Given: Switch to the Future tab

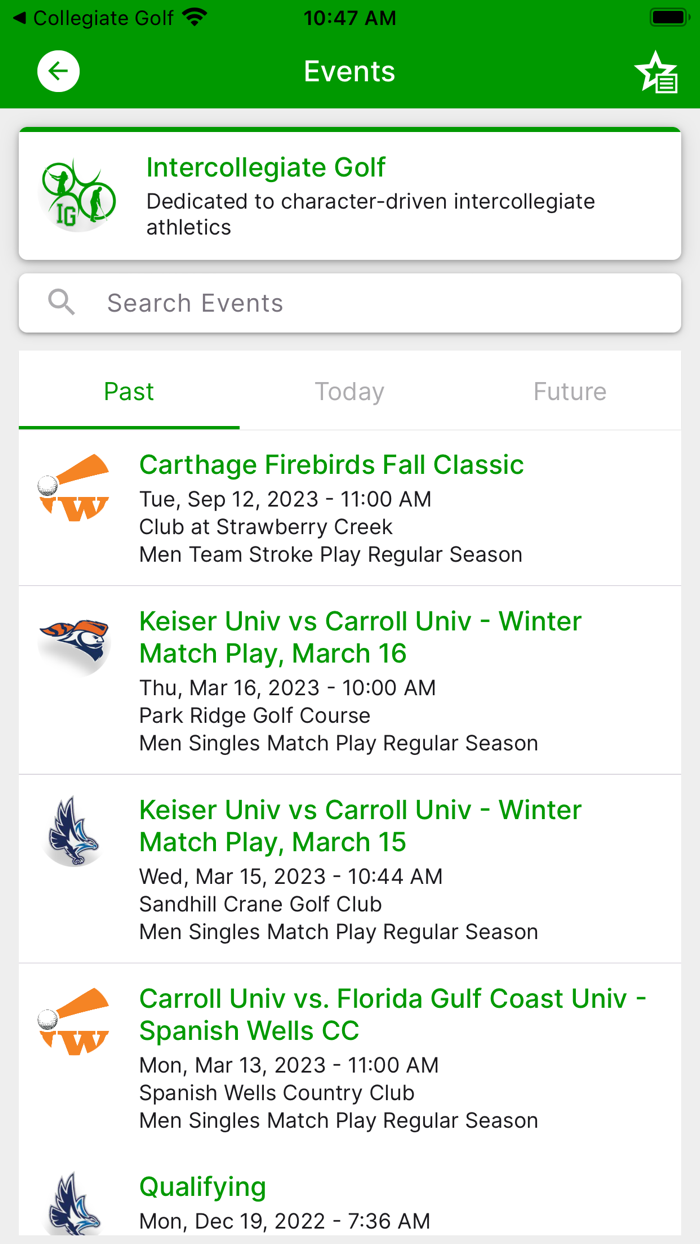Looking at the screenshot, I should 569,391.
